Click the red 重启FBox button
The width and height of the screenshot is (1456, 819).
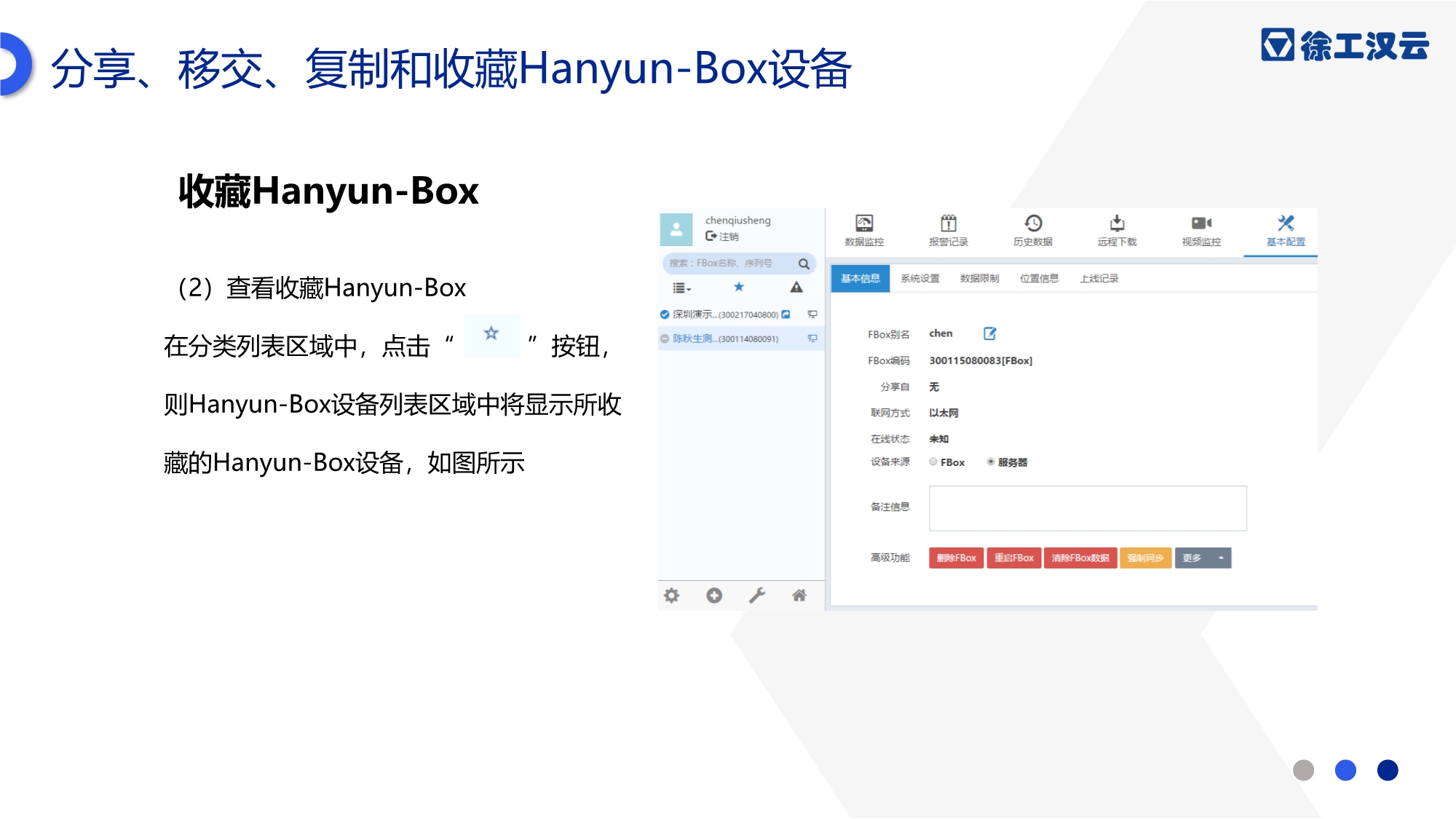[1014, 558]
